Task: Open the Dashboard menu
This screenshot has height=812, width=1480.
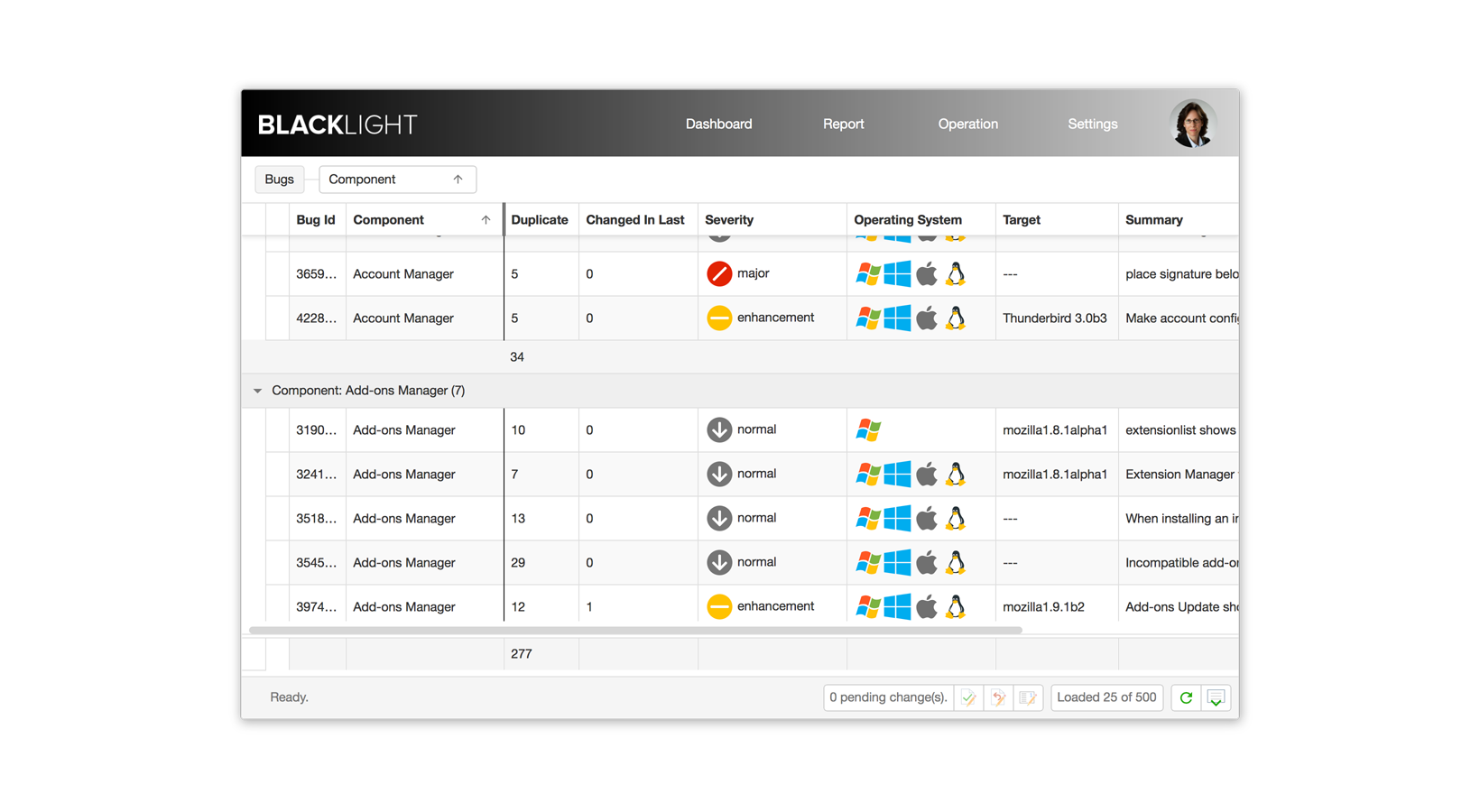Action: [718, 125]
